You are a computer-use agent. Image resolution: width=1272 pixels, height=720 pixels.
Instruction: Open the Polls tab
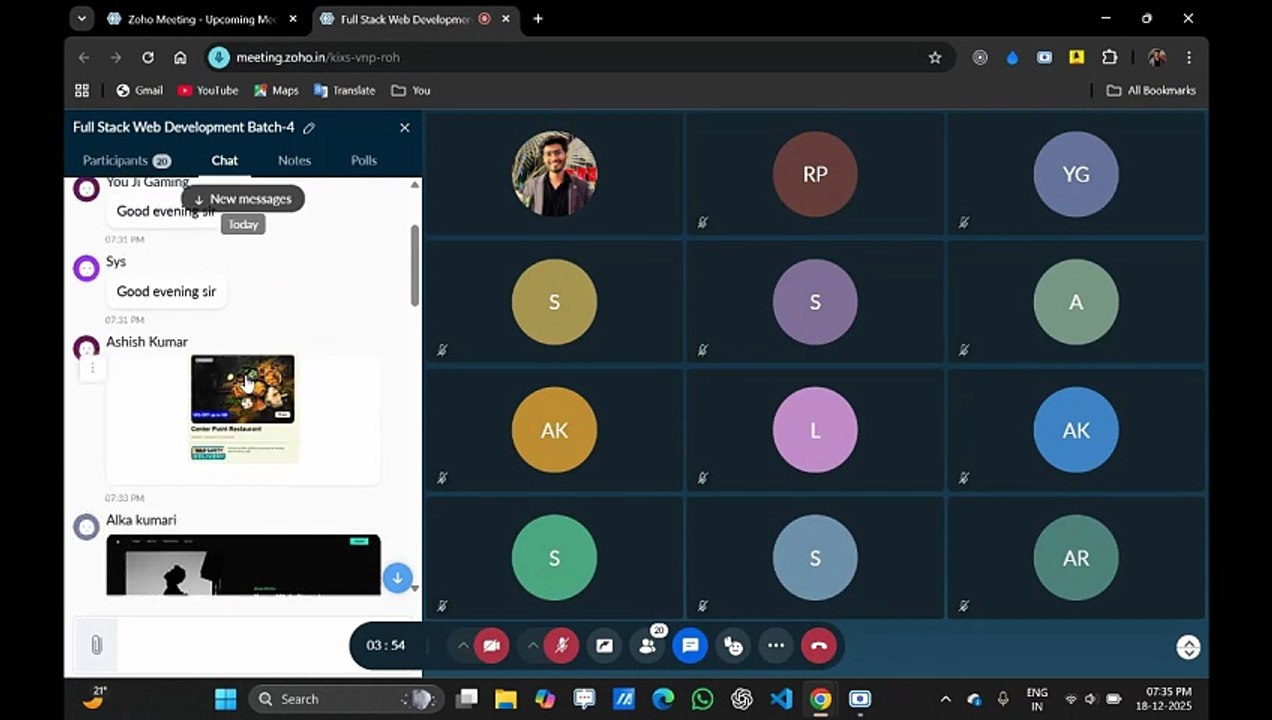click(x=364, y=160)
